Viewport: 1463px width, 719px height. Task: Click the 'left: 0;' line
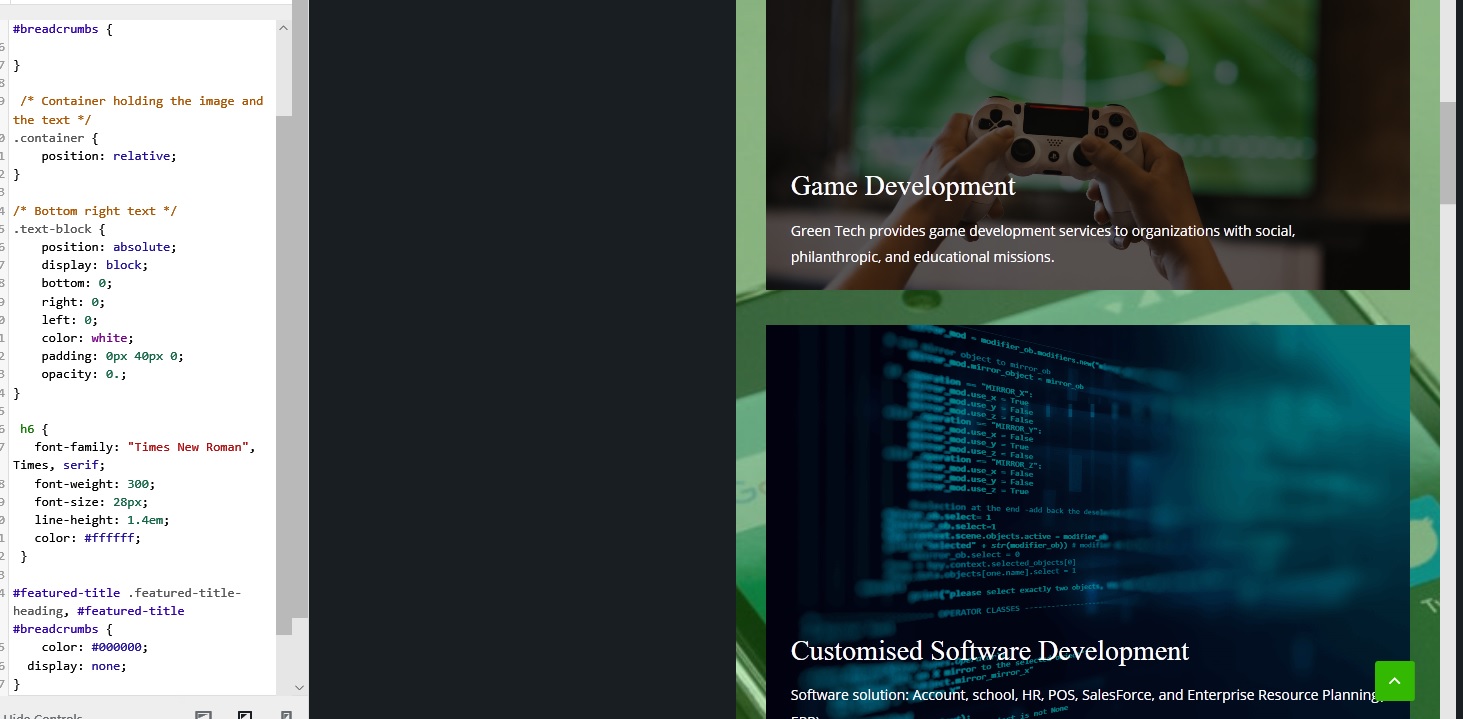(69, 320)
